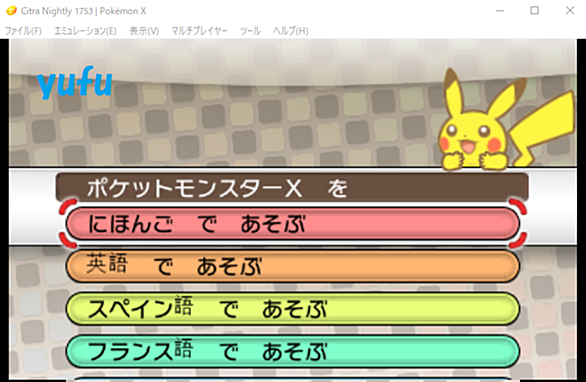586x382 pixels.
Task: Open the ファイル(F) menu
Action: click(23, 31)
